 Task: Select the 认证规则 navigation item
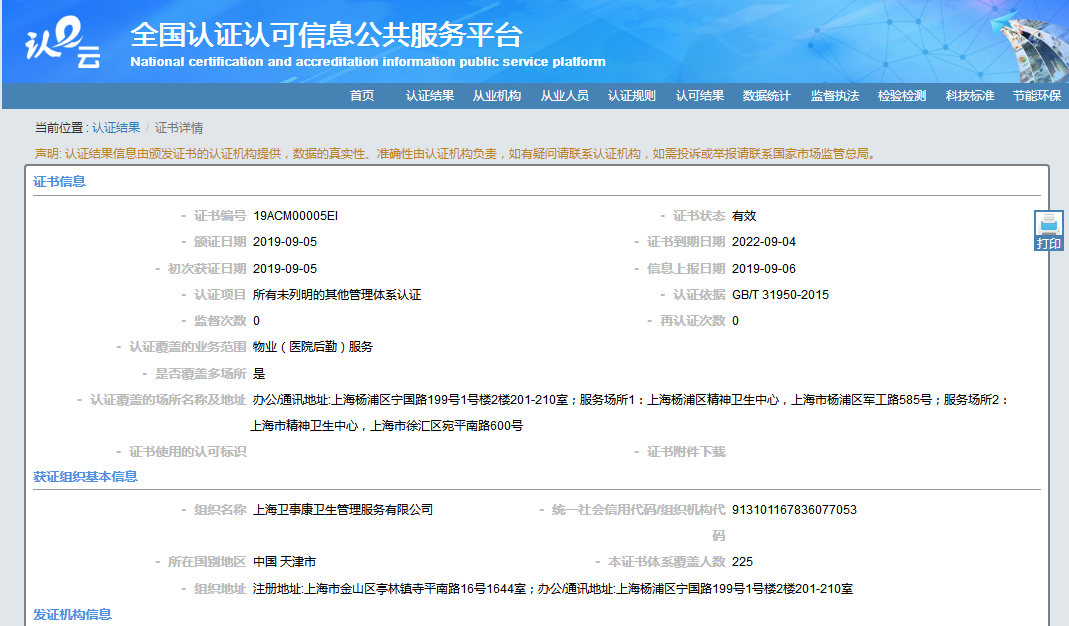click(632, 96)
